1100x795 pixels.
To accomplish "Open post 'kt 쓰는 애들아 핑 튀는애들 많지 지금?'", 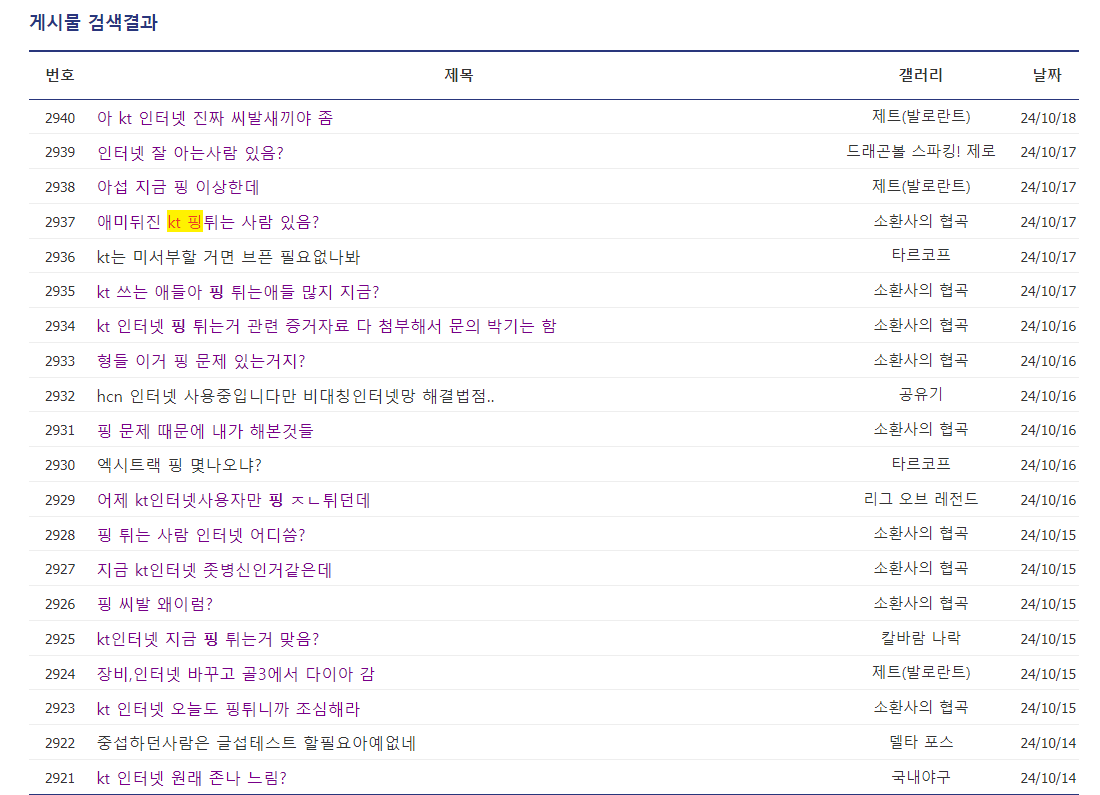I will 238,291.
